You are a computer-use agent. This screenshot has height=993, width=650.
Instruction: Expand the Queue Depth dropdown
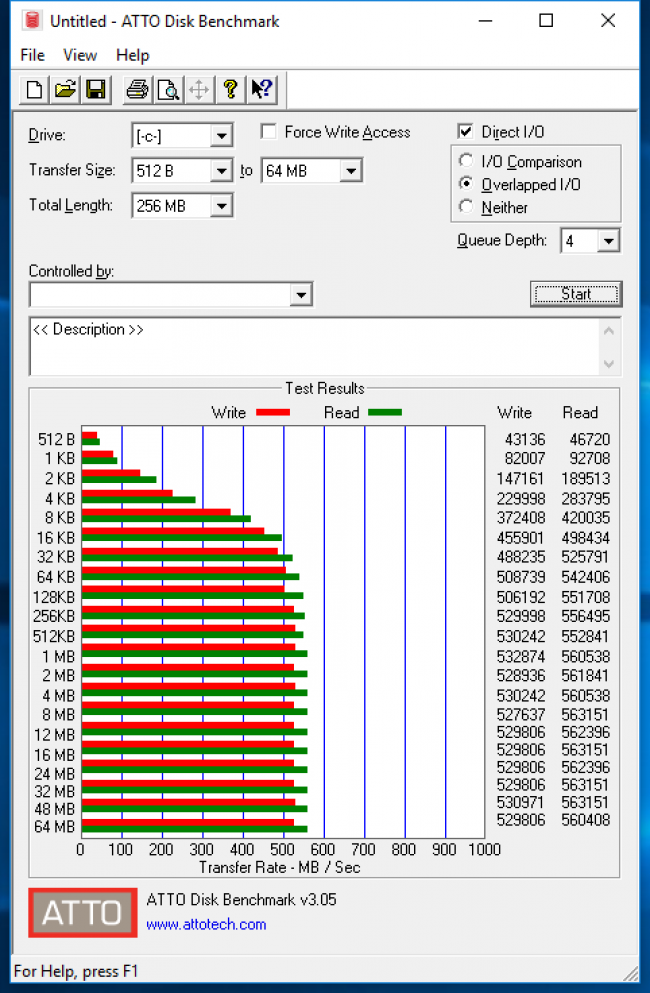[608, 241]
